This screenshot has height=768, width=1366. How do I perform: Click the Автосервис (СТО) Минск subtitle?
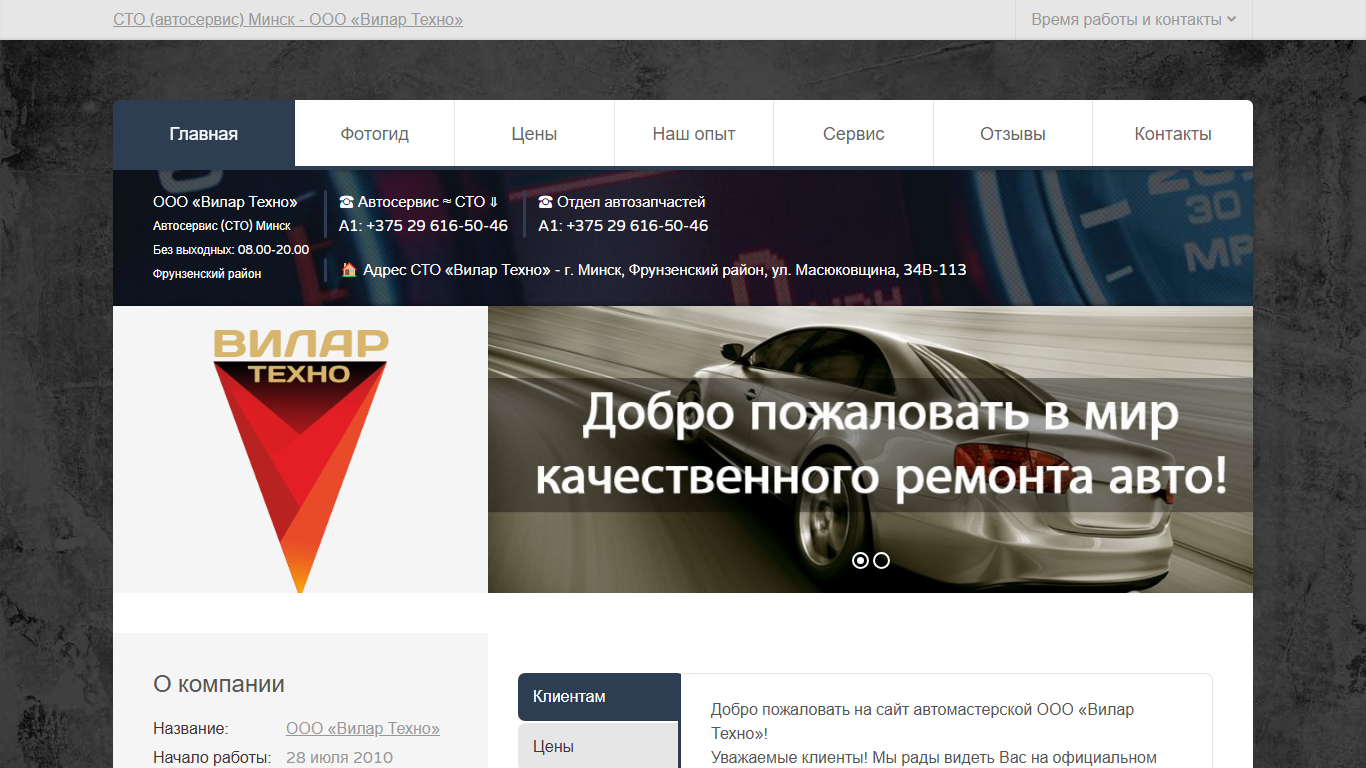(222, 226)
